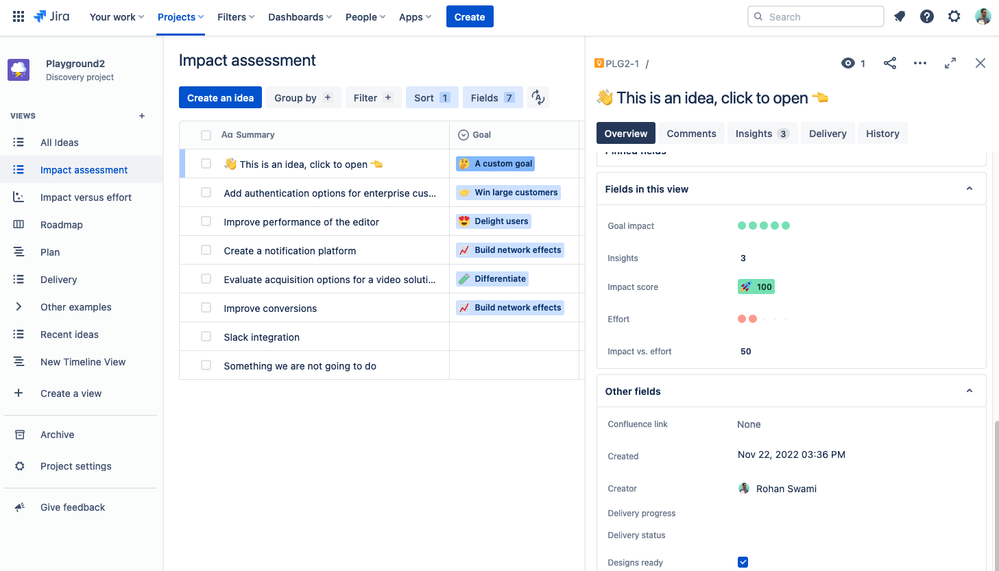Toggle the watch eye icon

click(848, 63)
